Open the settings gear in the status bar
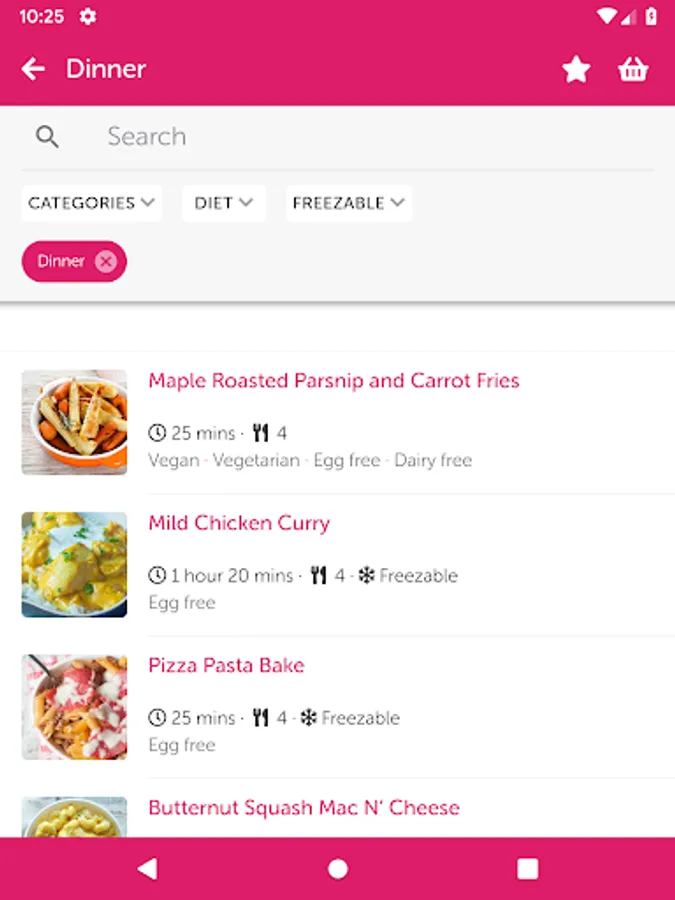 (x=88, y=16)
